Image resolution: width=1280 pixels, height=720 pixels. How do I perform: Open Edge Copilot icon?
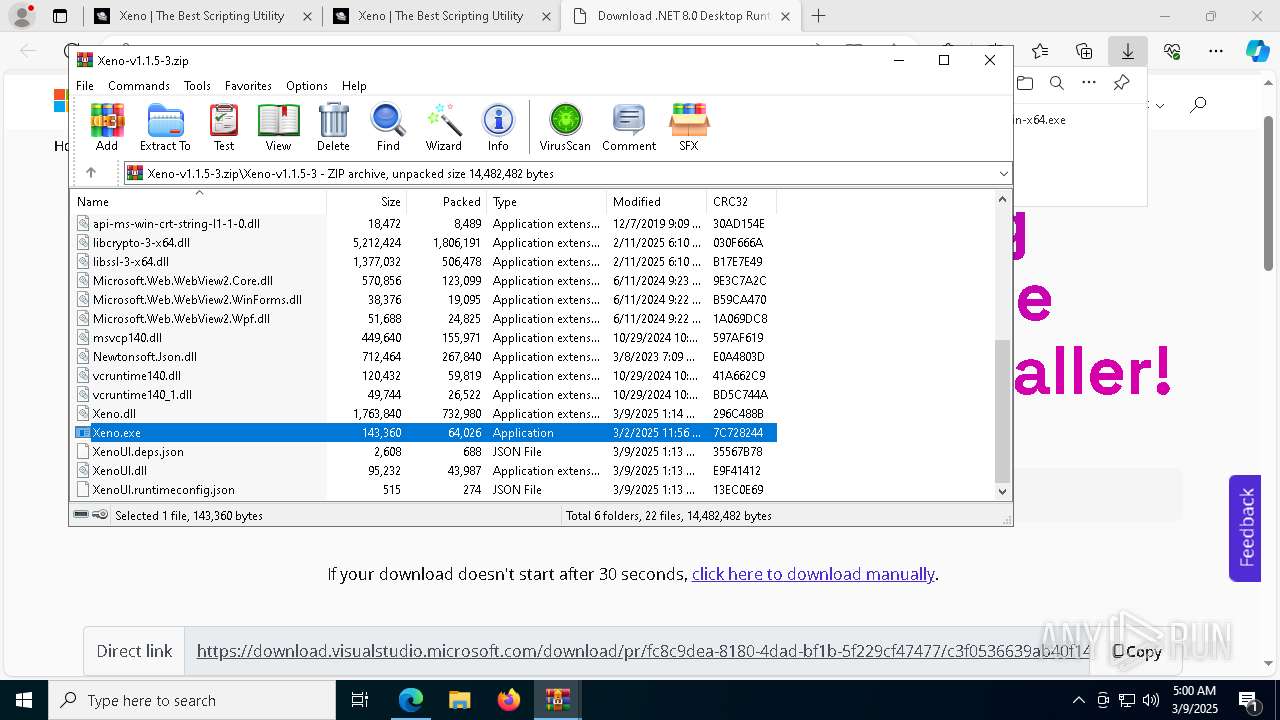click(x=1257, y=51)
